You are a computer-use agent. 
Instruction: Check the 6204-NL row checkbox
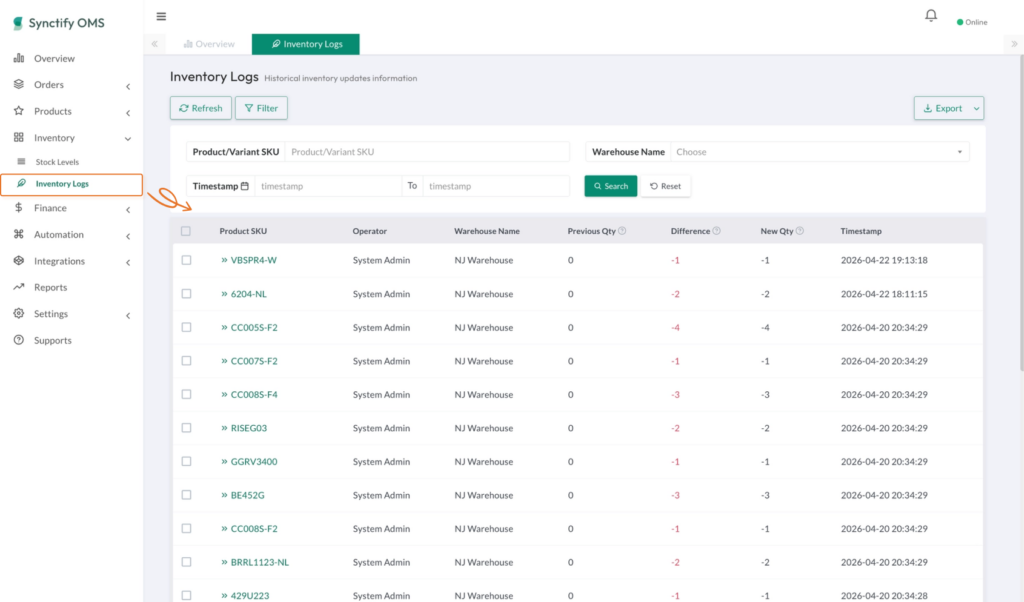[x=187, y=294]
